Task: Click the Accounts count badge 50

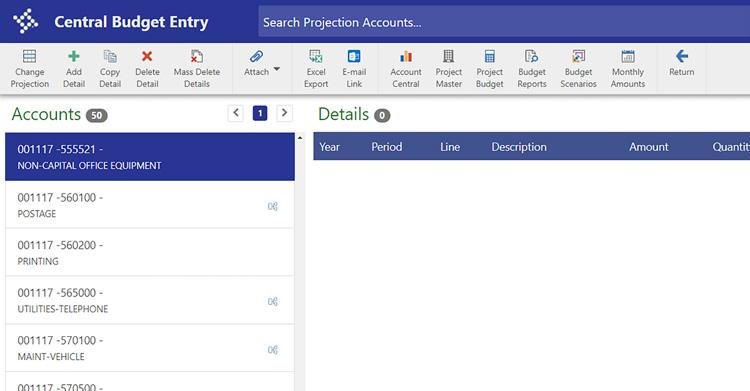Action: click(97, 115)
